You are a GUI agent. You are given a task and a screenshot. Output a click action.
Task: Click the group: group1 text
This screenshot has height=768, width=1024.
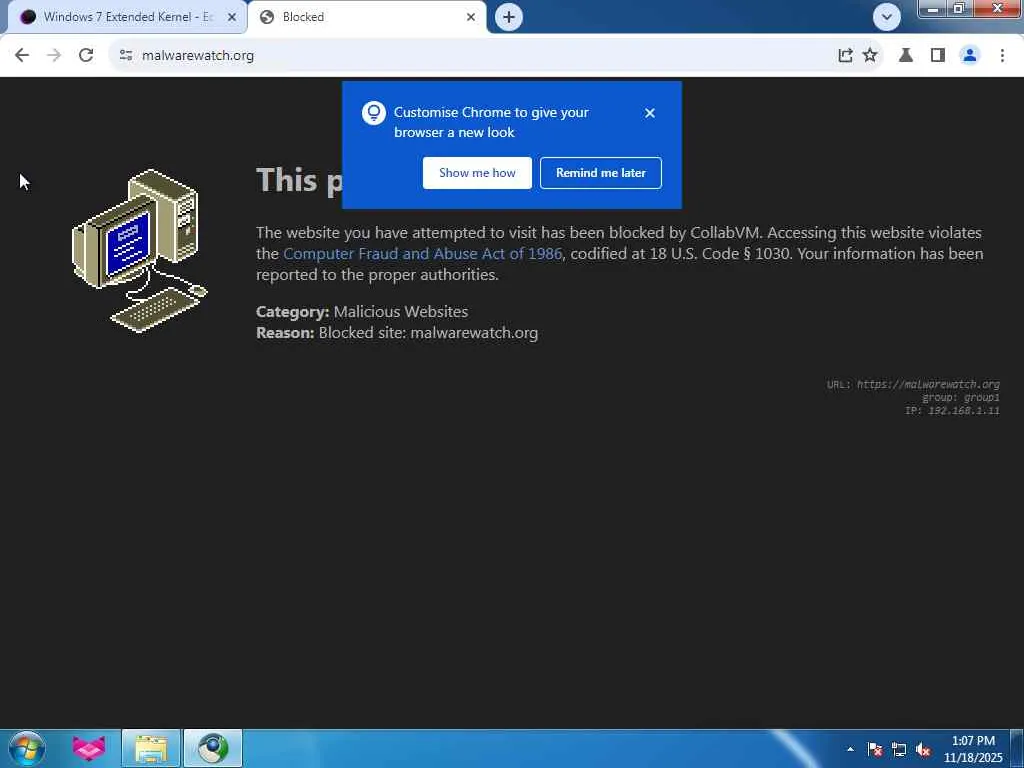click(961, 397)
